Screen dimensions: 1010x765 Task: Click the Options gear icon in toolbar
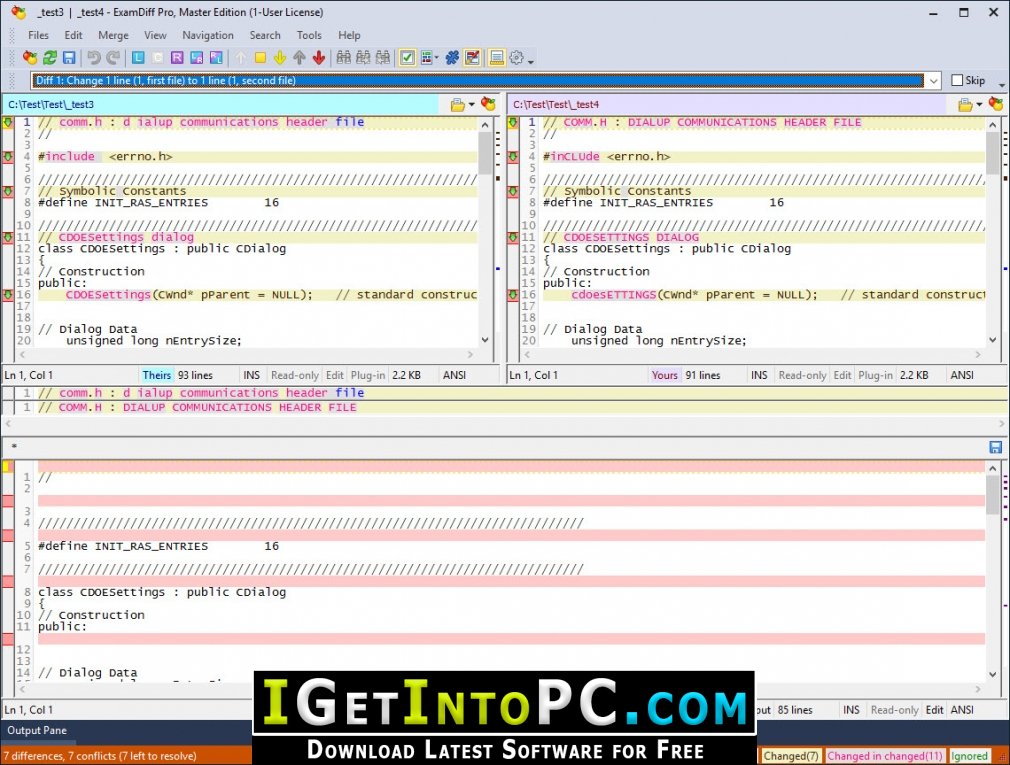click(517, 58)
